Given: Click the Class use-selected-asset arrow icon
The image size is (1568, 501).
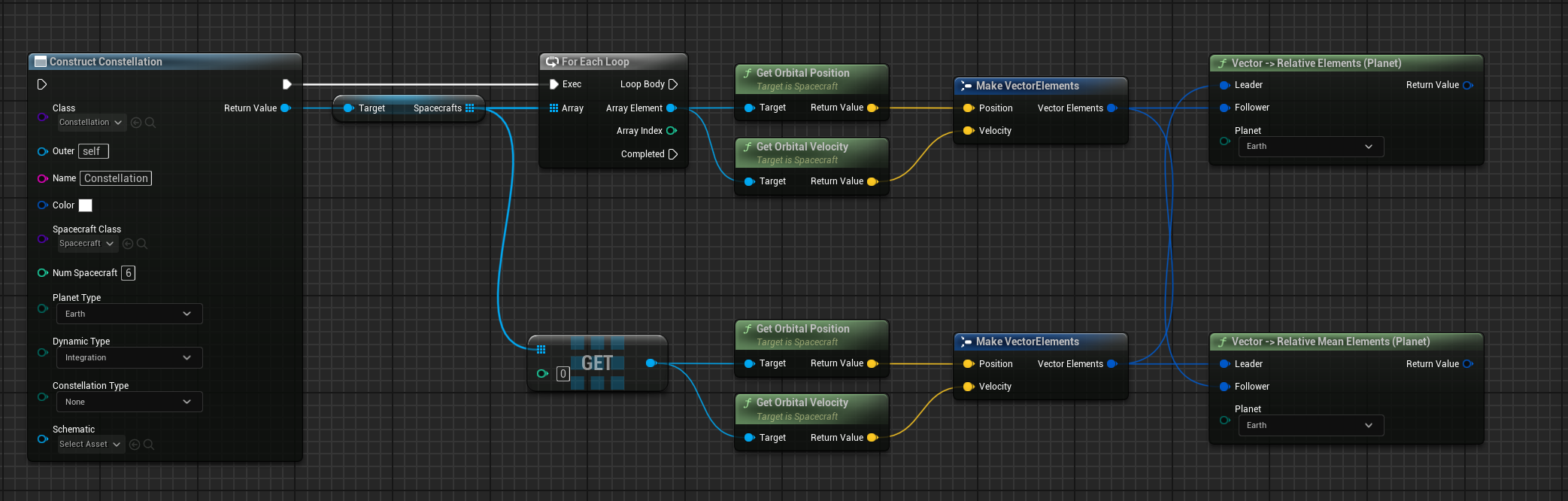Looking at the screenshot, I should (x=136, y=123).
